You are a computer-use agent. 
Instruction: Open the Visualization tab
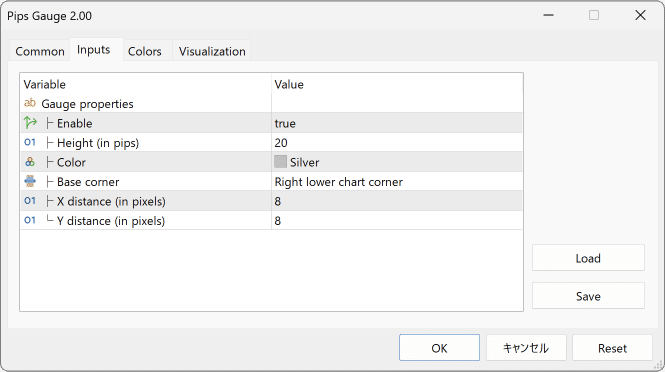pos(212,51)
